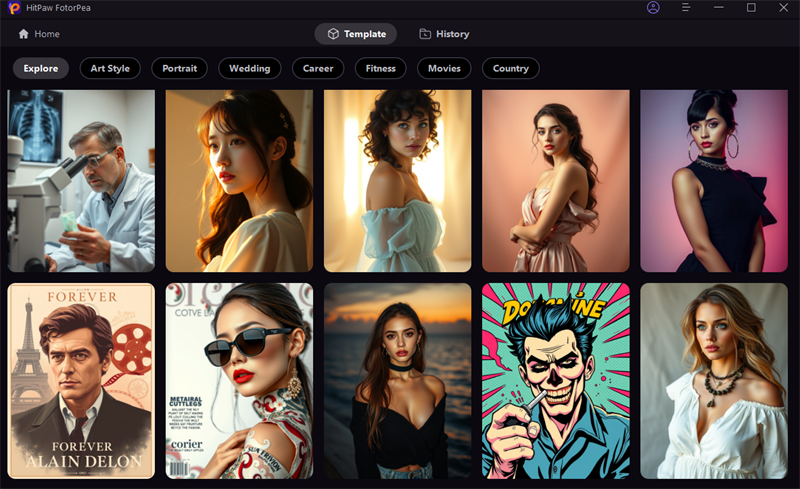This screenshot has height=489, width=800.
Task: Click the Template cube icon
Action: pos(333,34)
